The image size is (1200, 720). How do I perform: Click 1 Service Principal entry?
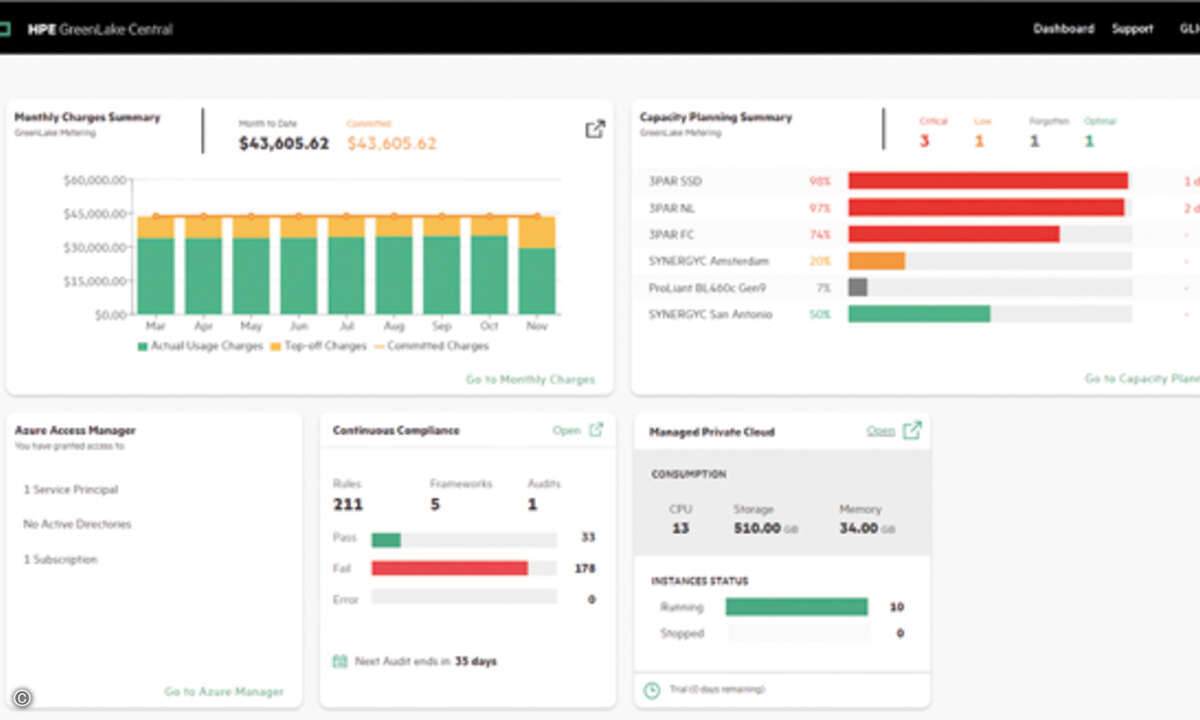[71, 490]
